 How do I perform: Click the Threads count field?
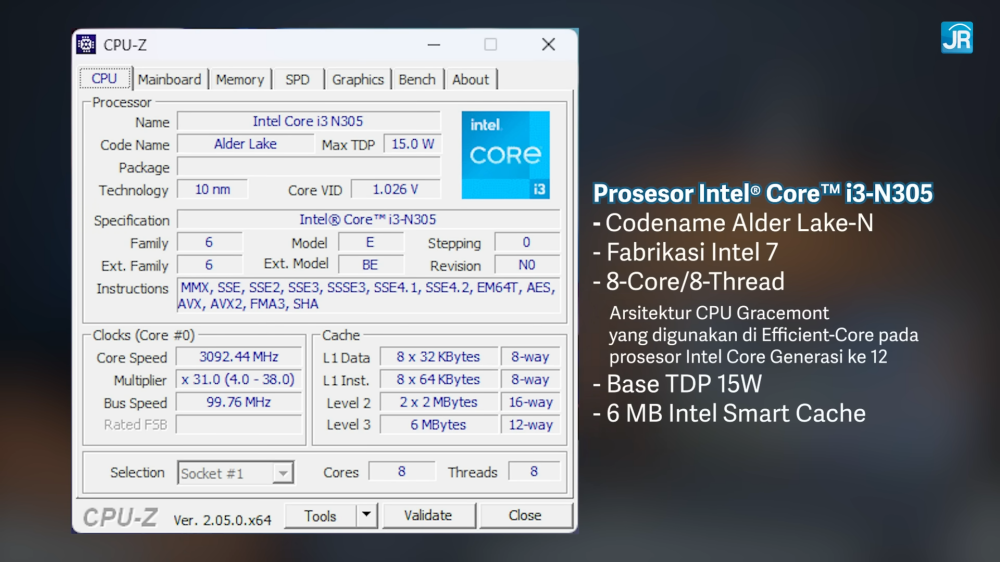tap(534, 471)
